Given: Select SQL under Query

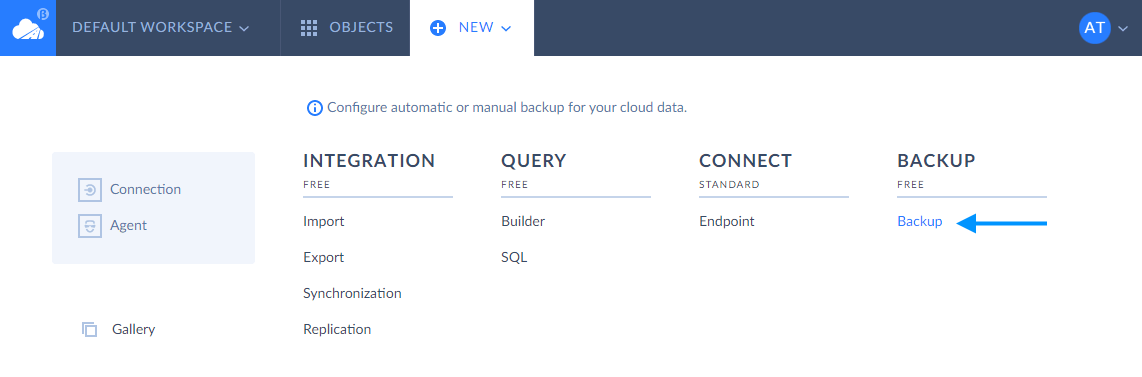Looking at the screenshot, I should click(x=514, y=258).
